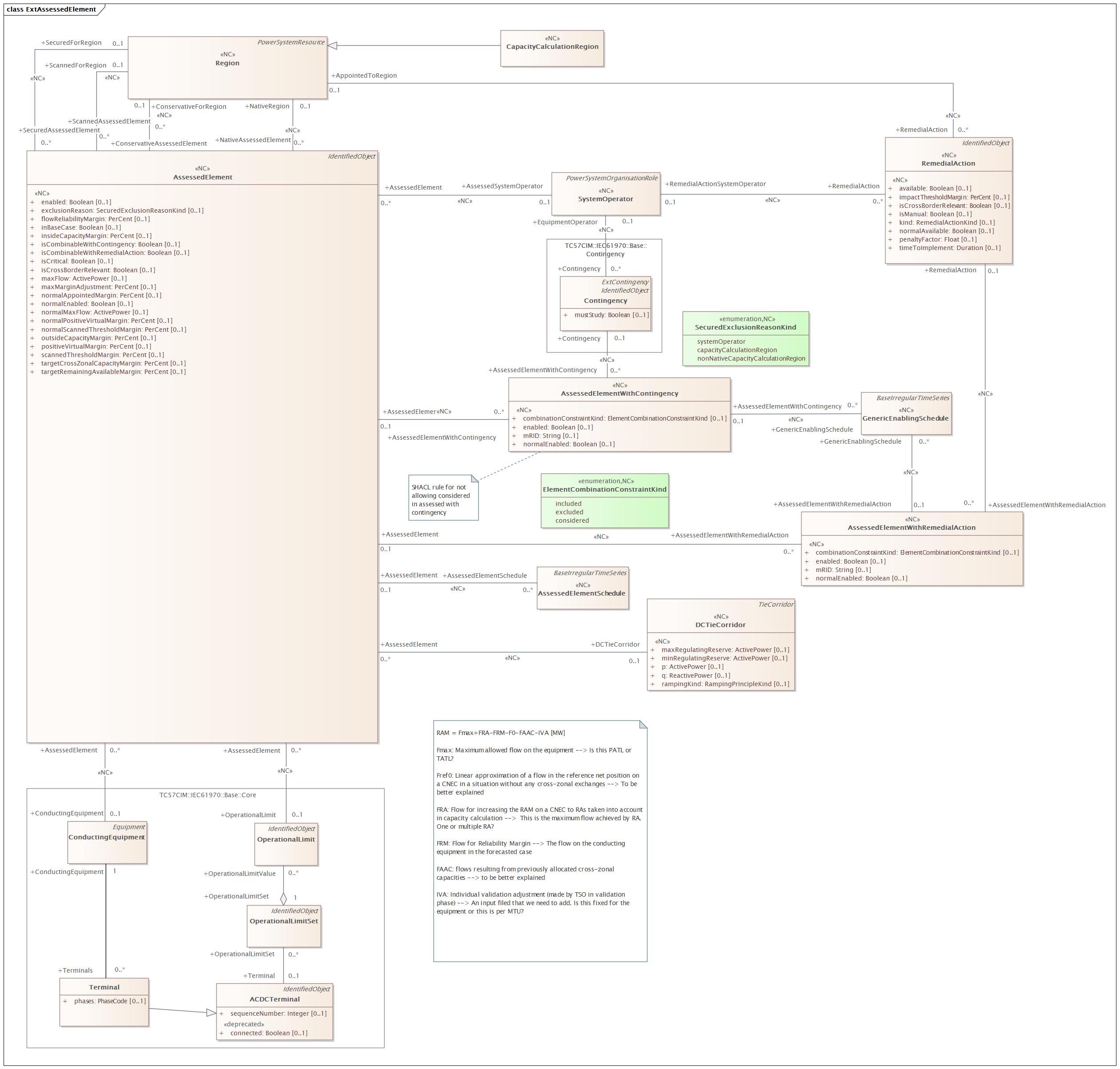
Task: Click the AssessedElementSchedule class box
Action: tap(582, 588)
